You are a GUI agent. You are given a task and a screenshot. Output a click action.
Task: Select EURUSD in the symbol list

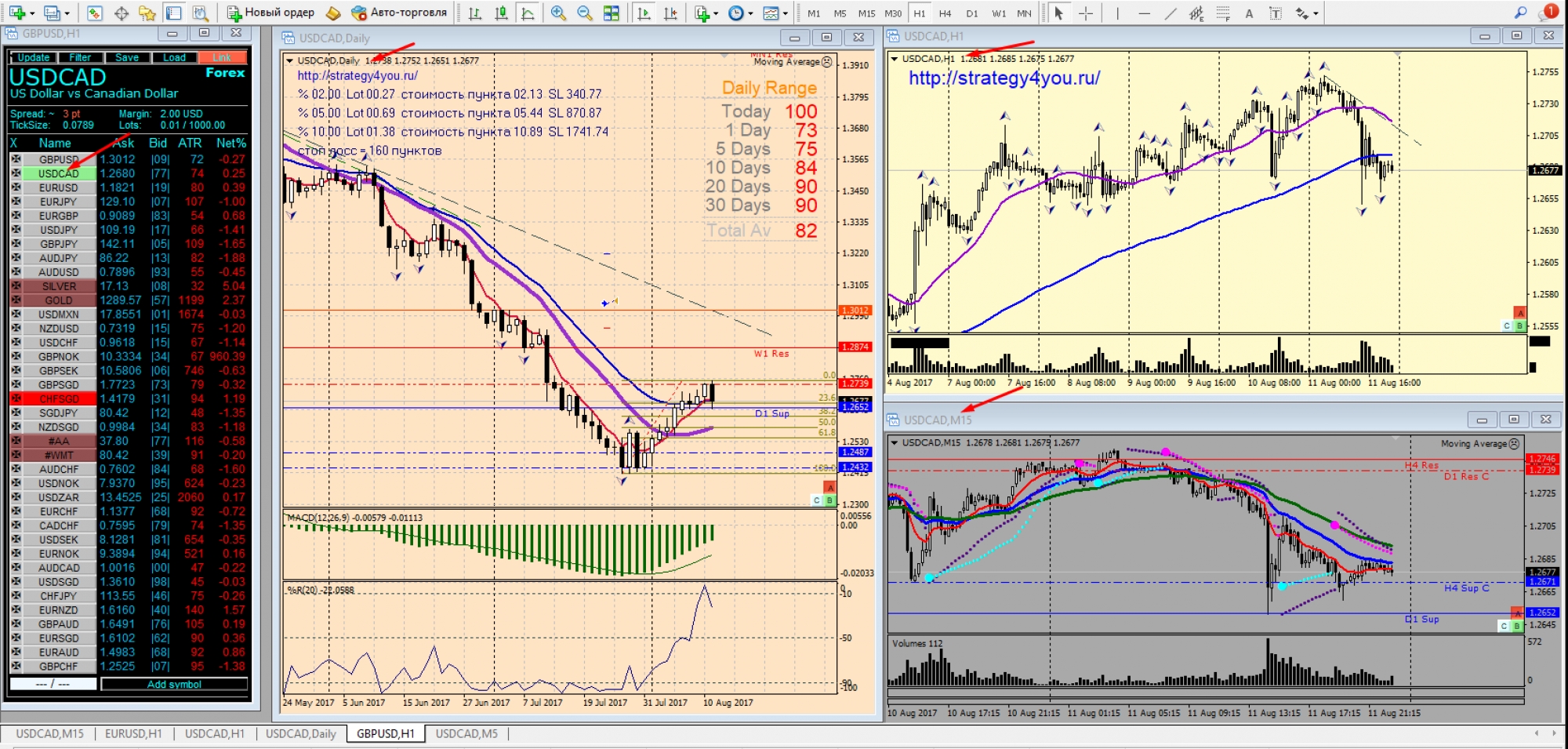coord(59,187)
